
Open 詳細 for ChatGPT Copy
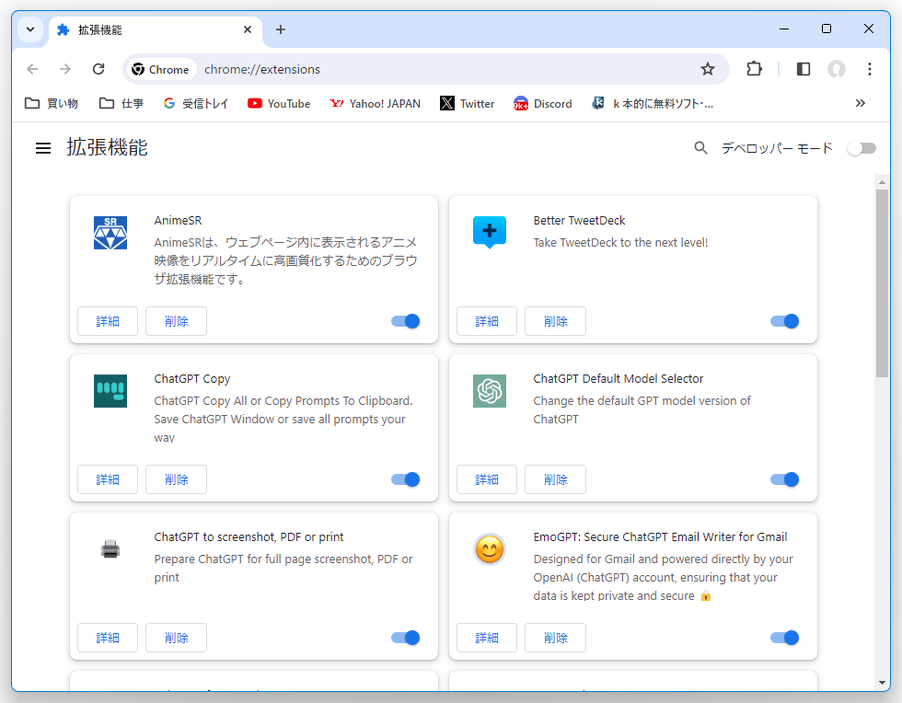click(x=108, y=479)
